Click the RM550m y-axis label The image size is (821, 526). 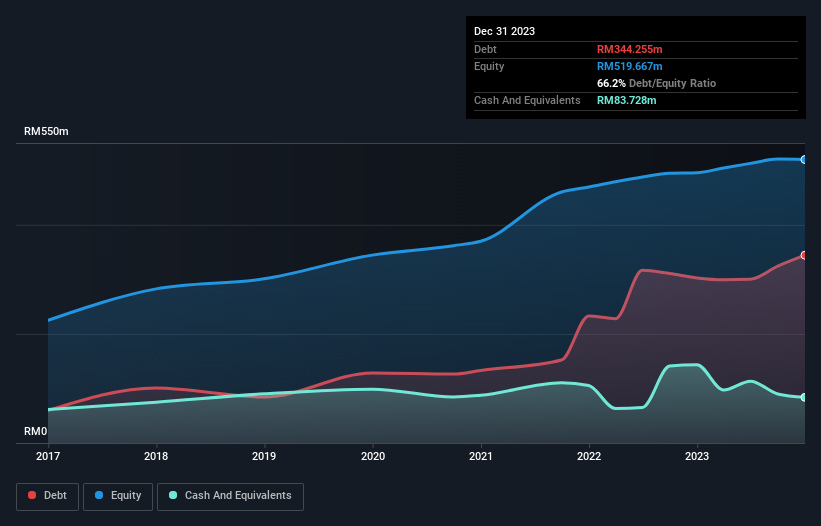tap(46, 131)
